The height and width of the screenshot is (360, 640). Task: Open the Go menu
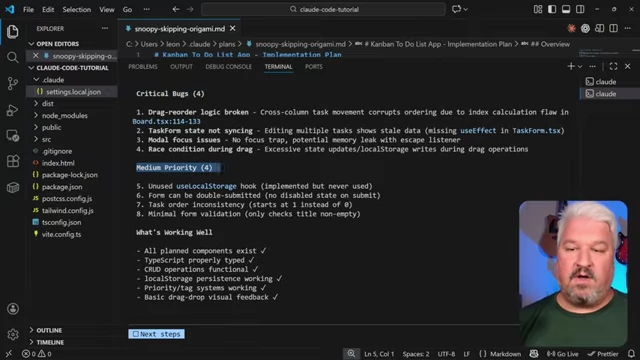click(127, 9)
